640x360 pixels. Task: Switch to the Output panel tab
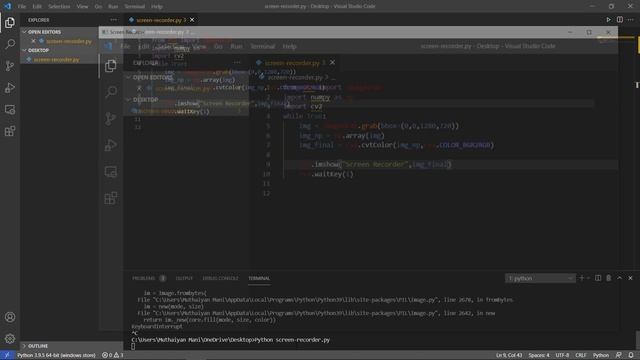[x=184, y=278]
